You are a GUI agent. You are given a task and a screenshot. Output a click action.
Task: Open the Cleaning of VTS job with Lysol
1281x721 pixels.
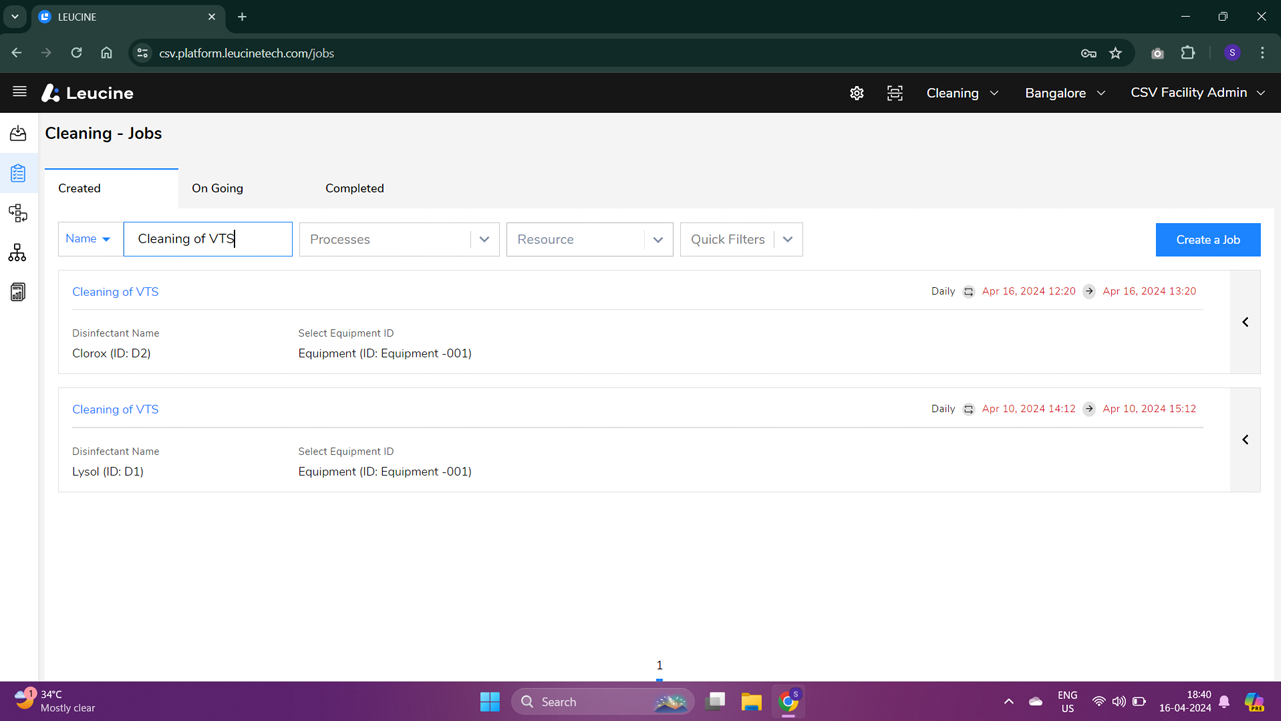pyautogui.click(x=115, y=409)
